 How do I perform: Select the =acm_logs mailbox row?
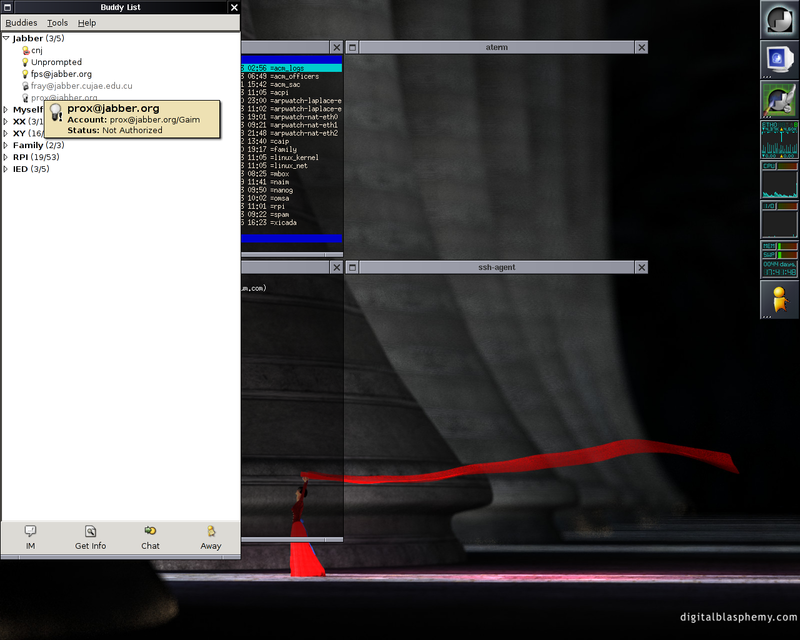291,68
